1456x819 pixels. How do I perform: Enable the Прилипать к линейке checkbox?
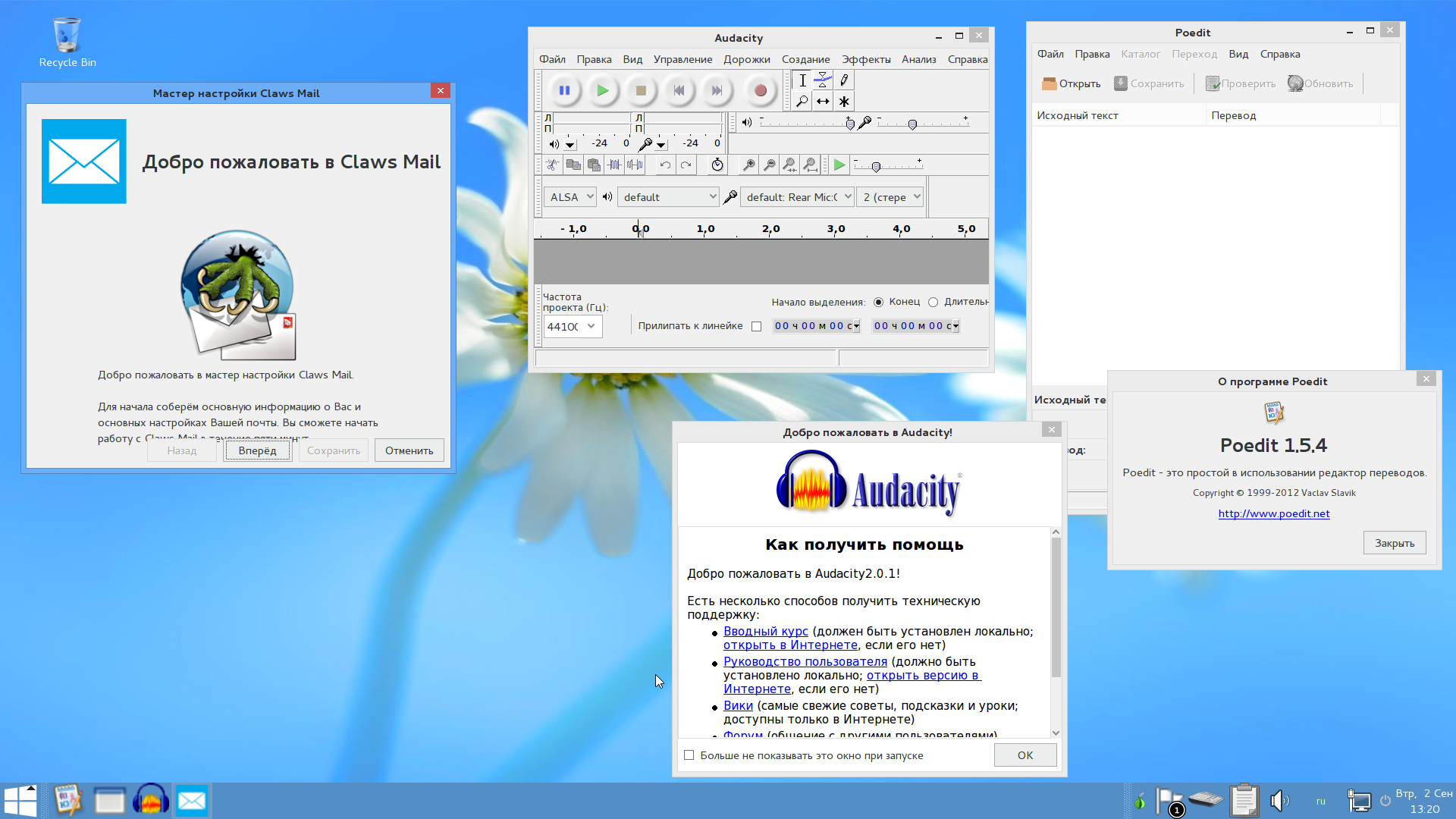[x=756, y=326]
